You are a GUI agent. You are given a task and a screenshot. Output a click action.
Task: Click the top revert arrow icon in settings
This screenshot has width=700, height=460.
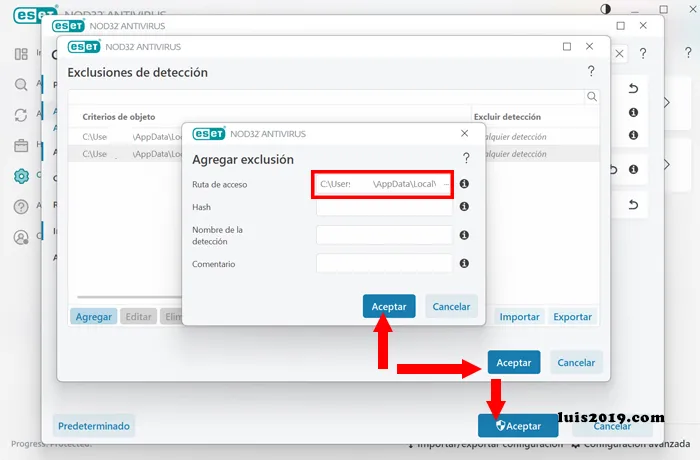(x=633, y=88)
